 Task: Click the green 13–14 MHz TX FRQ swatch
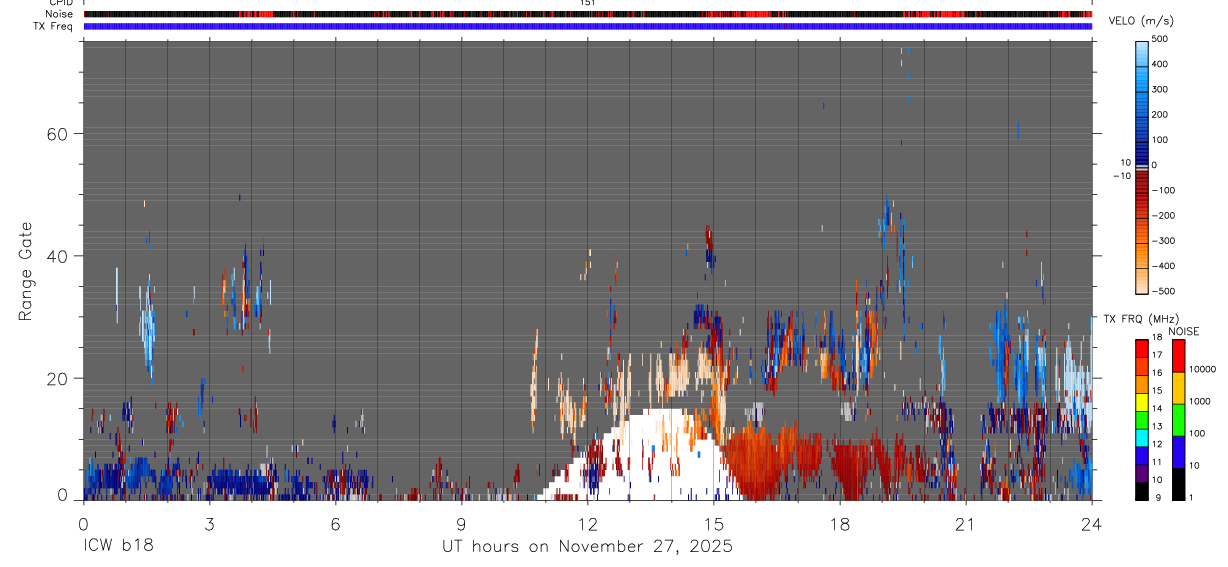(1142, 420)
